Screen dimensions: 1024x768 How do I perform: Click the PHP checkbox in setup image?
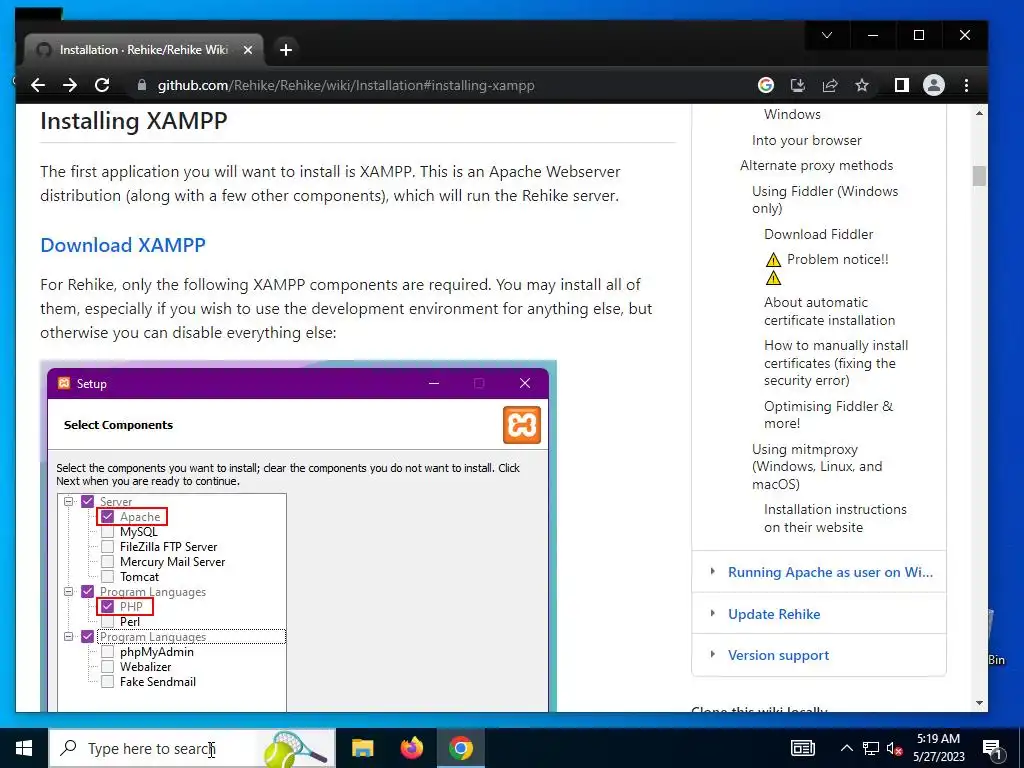[107, 607]
